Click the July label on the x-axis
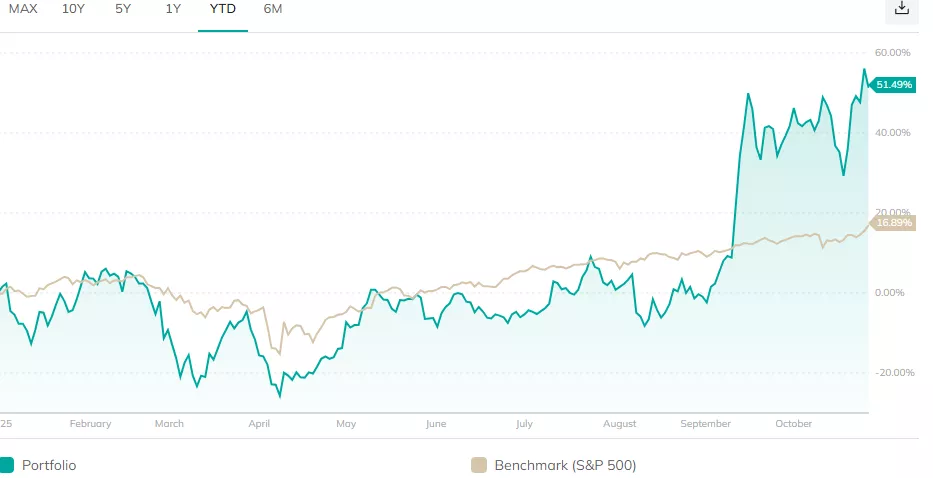Viewport: 933px width, 478px height. click(524, 424)
